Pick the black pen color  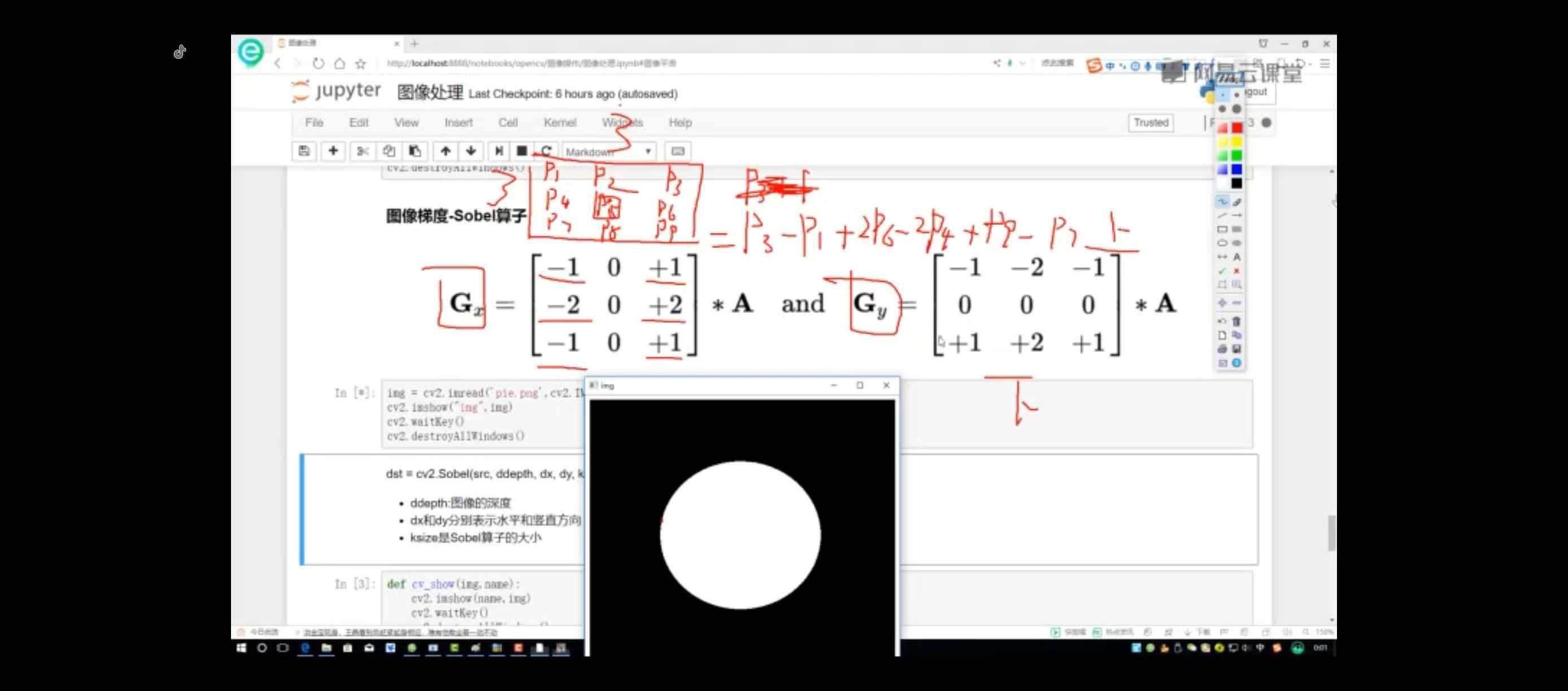tap(1237, 183)
